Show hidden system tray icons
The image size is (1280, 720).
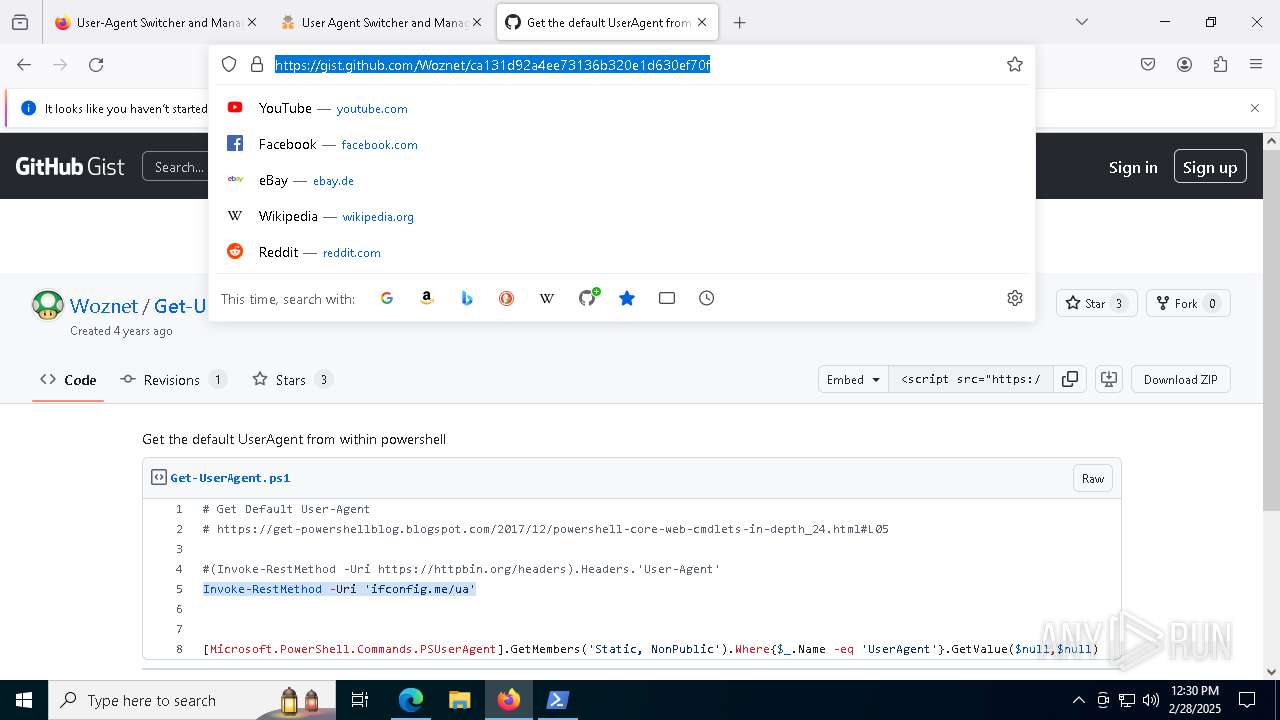(1078, 700)
